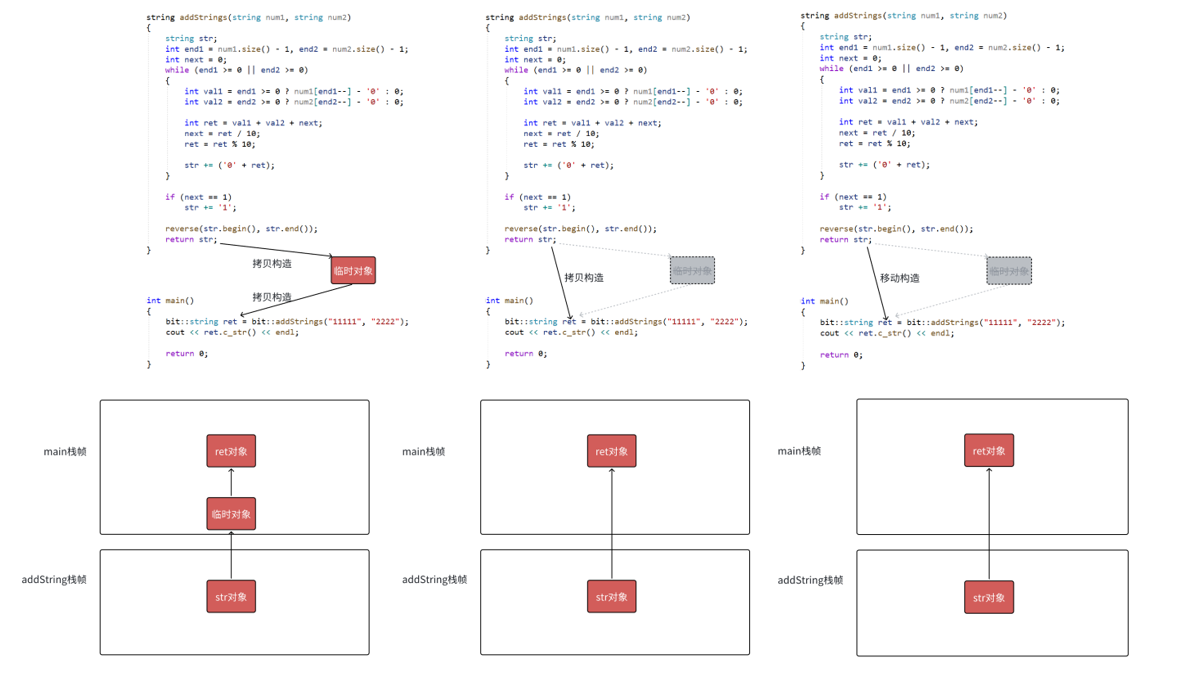Click lower 拷贝构造 label above left main()

271,296
